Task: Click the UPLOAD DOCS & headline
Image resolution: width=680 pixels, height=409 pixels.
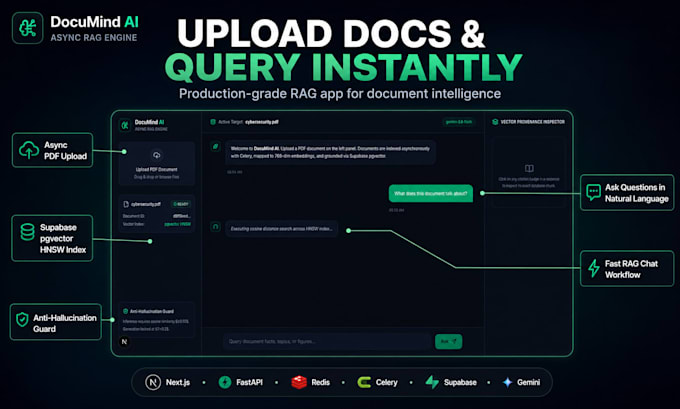Action: [x=331, y=33]
